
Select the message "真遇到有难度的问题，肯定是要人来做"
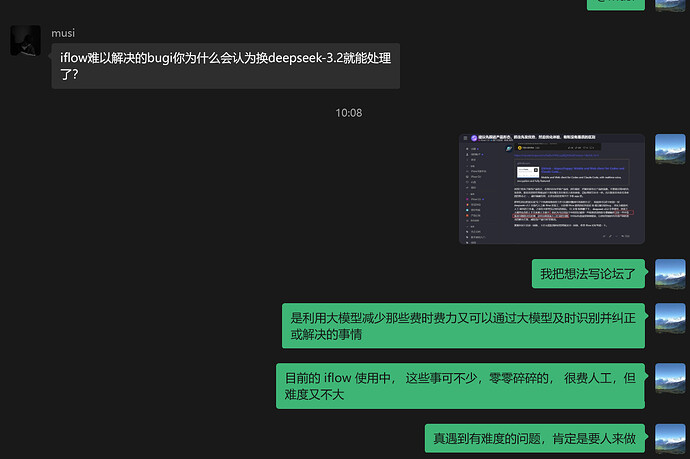tap(537, 438)
